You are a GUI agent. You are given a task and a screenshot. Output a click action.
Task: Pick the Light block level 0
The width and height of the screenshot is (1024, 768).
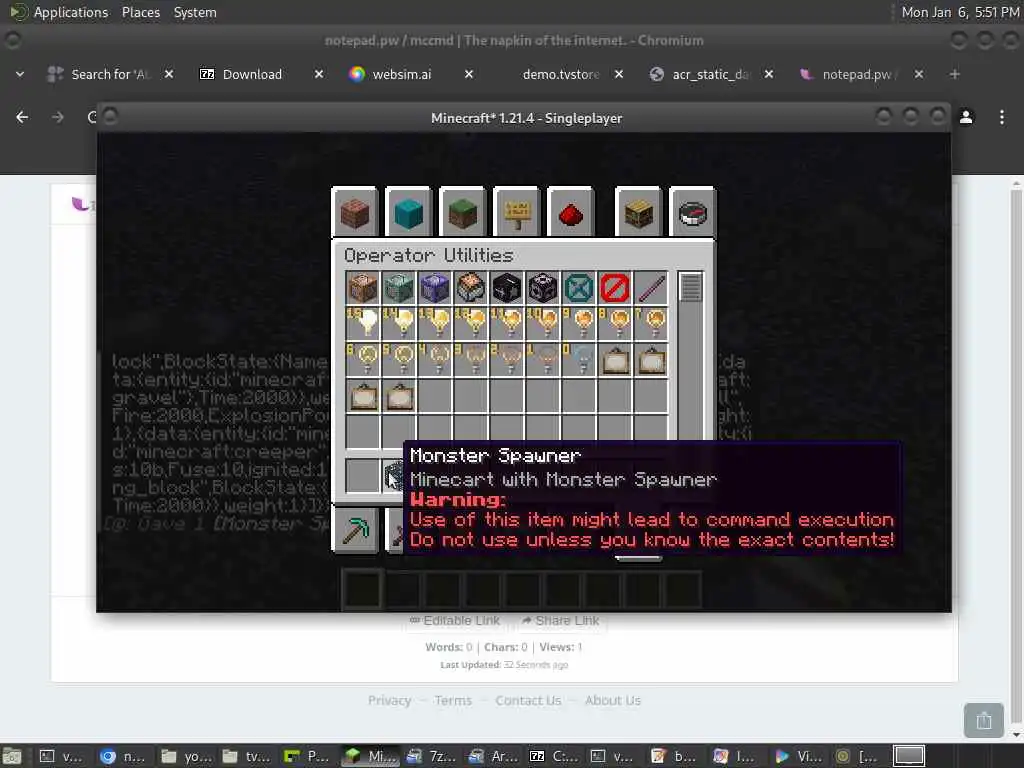(x=579, y=360)
